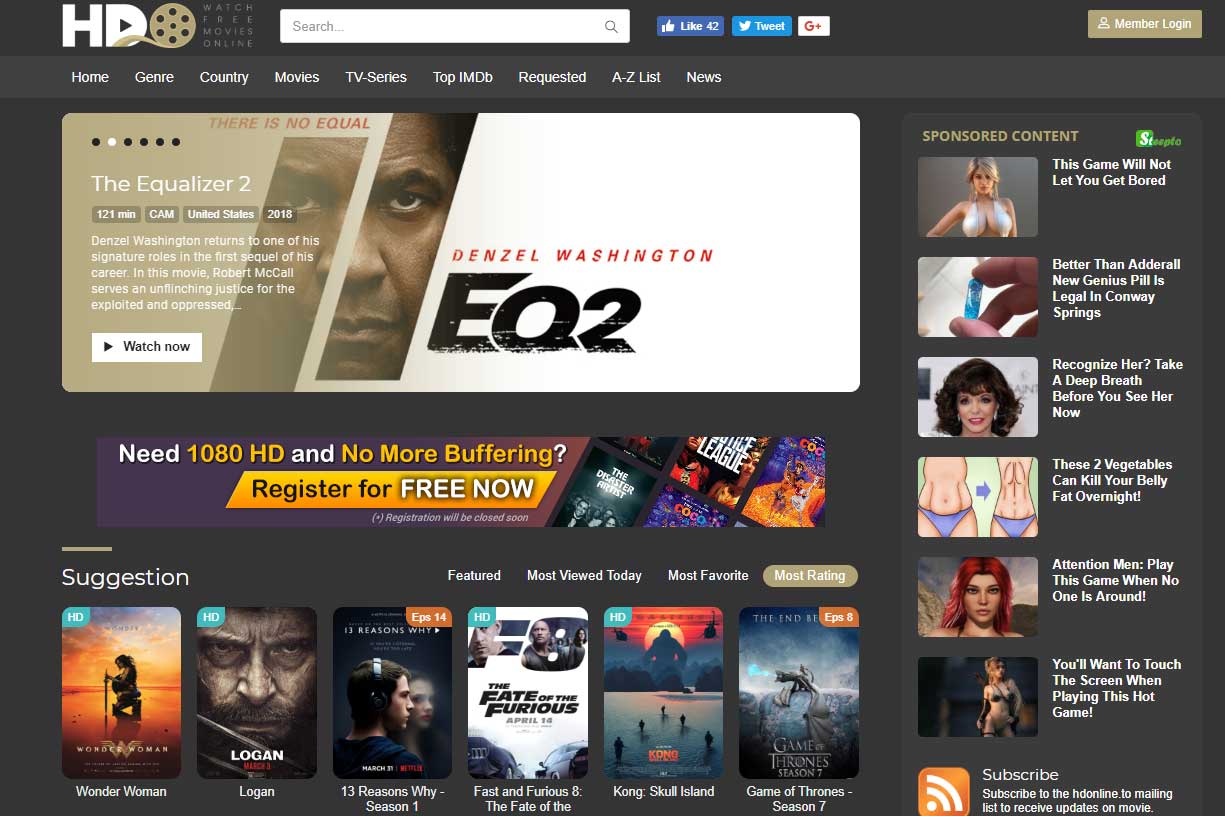The width and height of the screenshot is (1225, 816).
Task: Click the belly fat illustration ad thumbnail
Action: pyautogui.click(x=978, y=497)
